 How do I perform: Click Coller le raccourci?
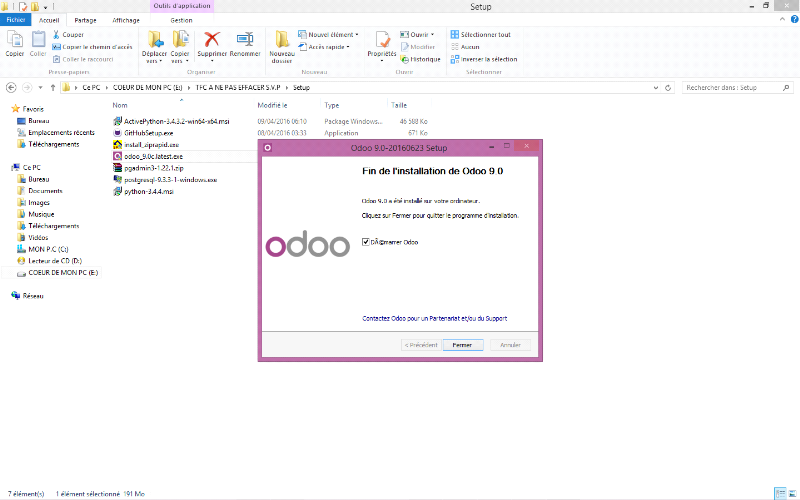tap(83, 59)
